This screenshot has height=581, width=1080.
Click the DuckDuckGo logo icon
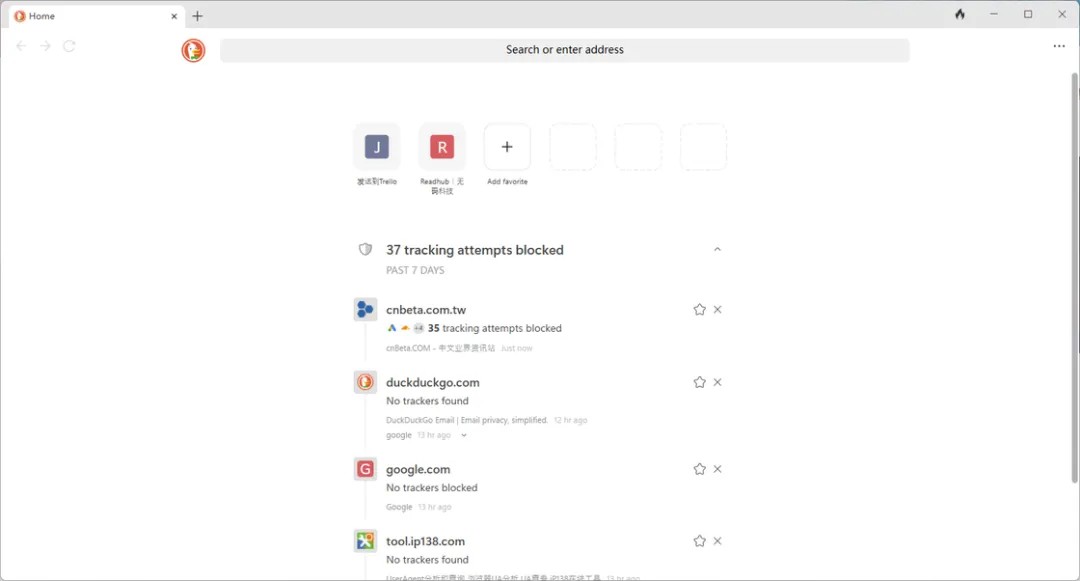point(193,50)
